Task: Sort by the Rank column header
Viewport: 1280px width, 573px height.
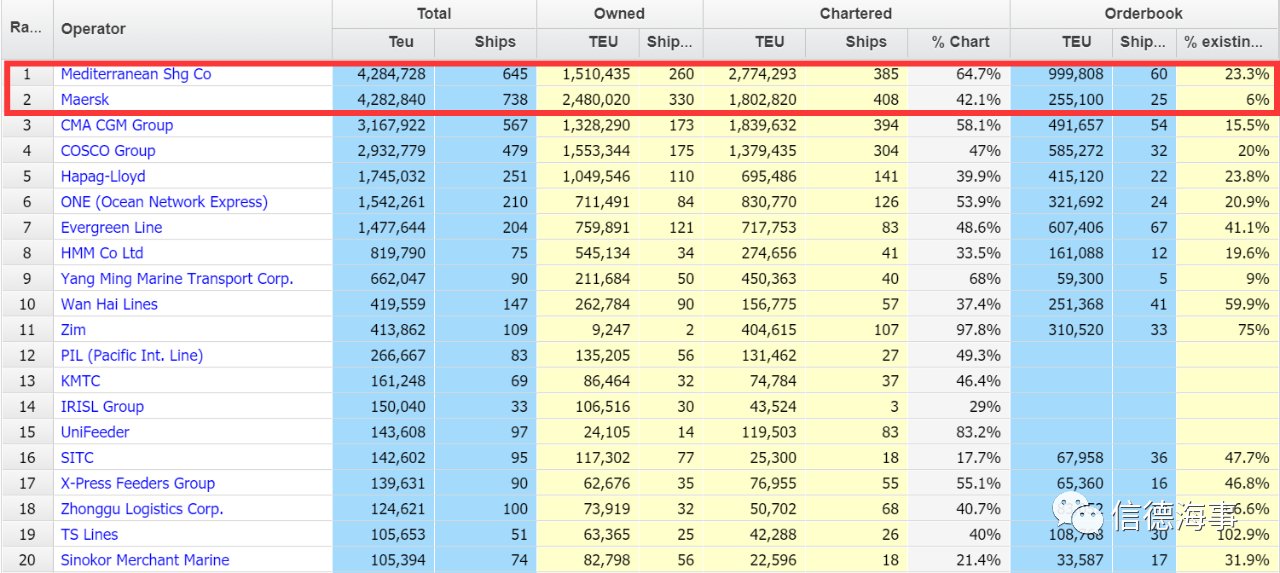Action: tap(26, 28)
